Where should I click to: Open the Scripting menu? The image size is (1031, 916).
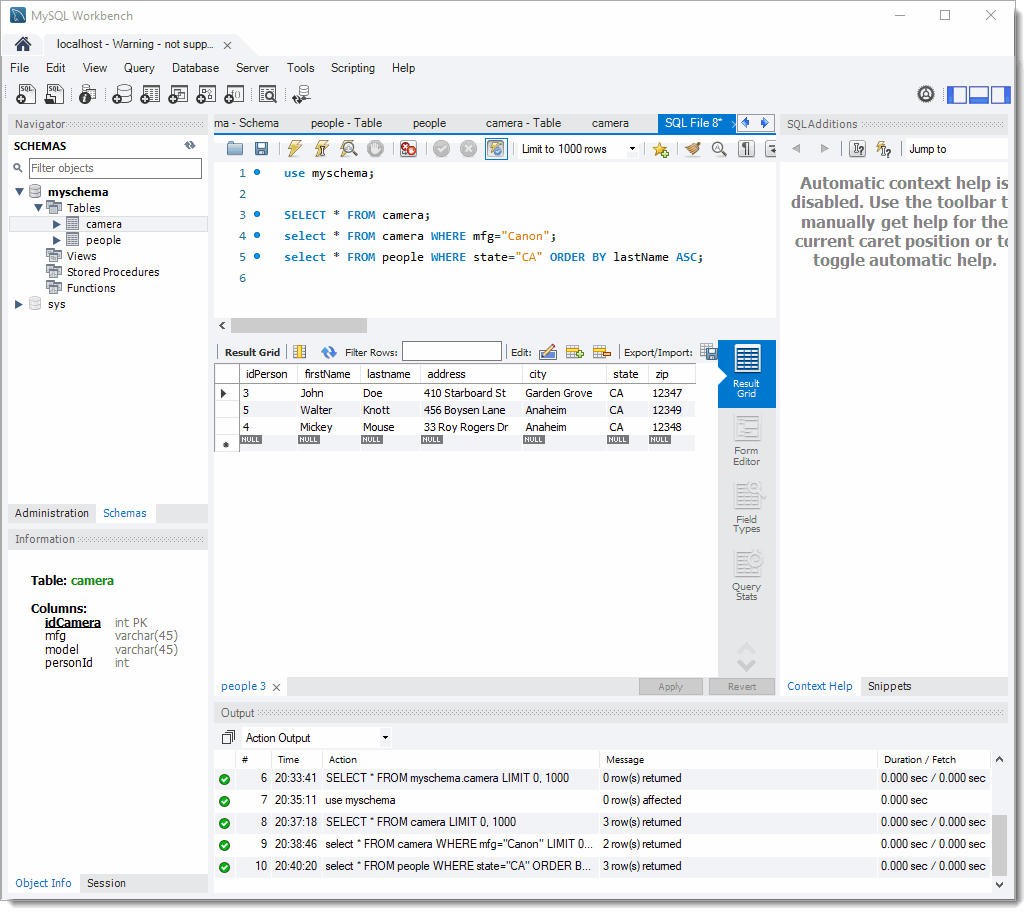click(352, 68)
